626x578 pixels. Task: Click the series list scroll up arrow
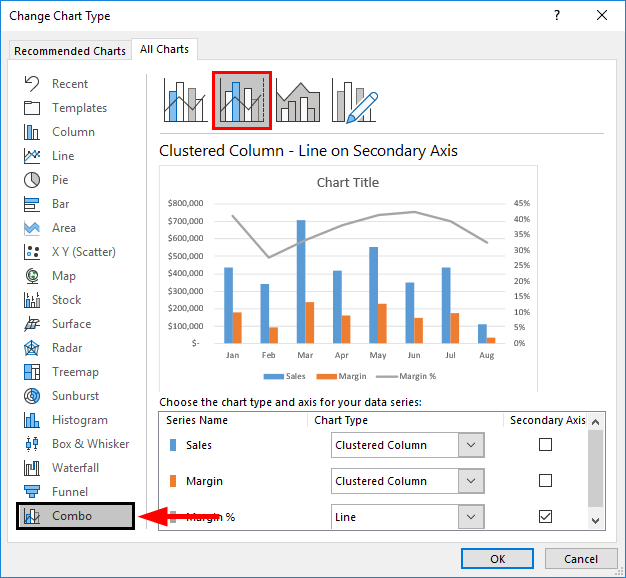click(x=596, y=422)
